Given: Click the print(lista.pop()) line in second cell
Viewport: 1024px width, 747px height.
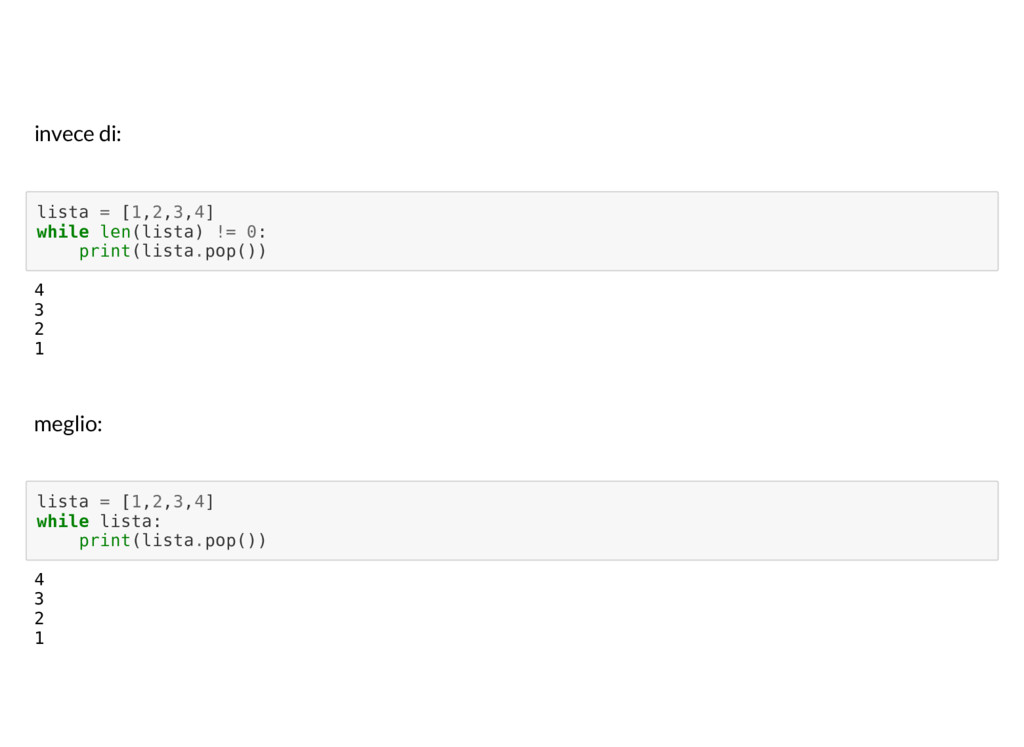Looking at the screenshot, I should tap(172, 541).
